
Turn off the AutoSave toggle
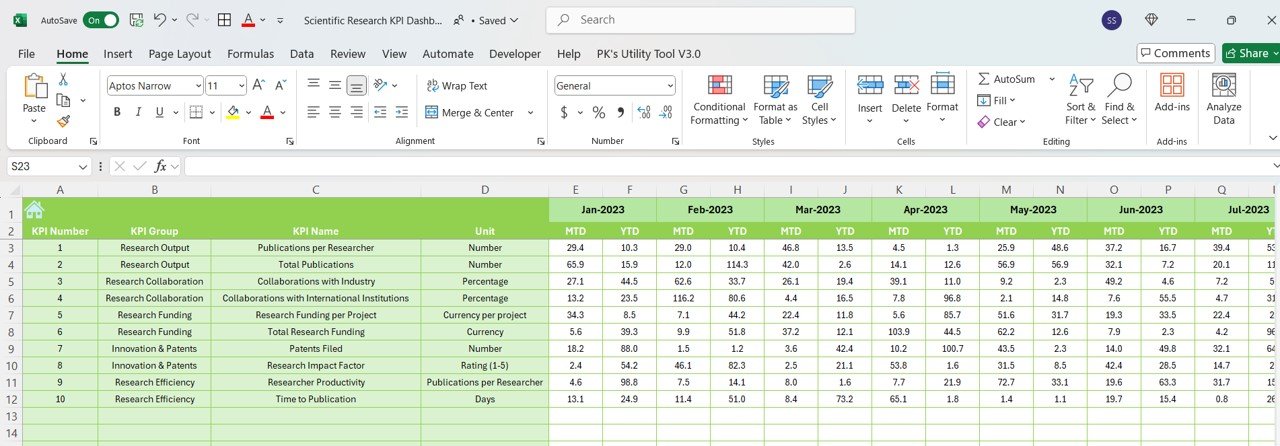pyautogui.click(x=100, y=20)
